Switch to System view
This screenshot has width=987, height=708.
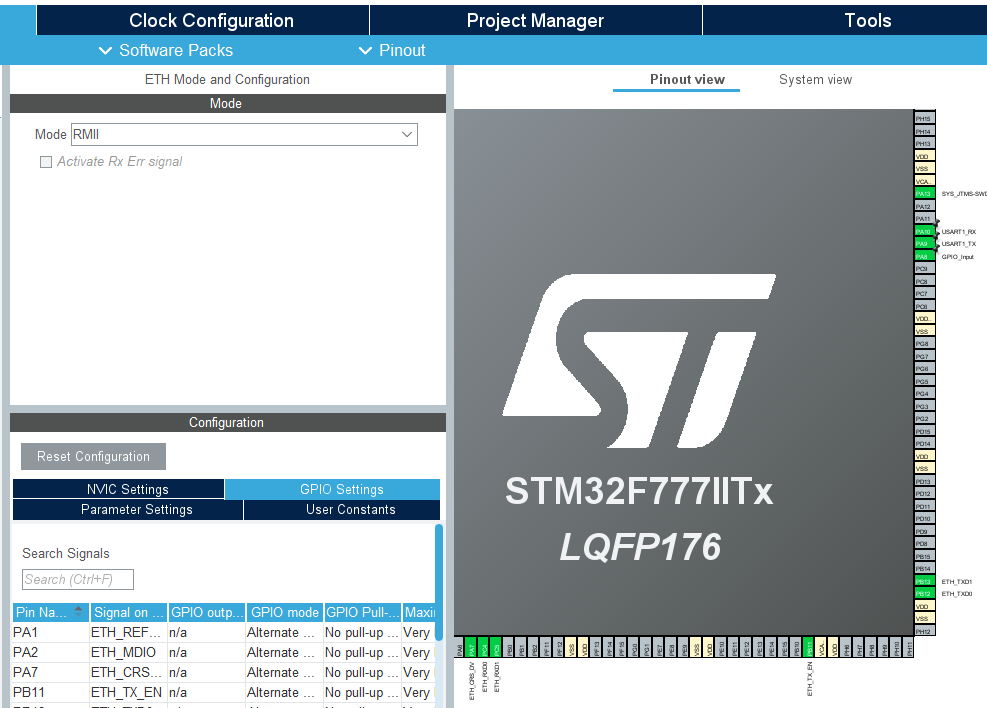(x=815, y=79)
